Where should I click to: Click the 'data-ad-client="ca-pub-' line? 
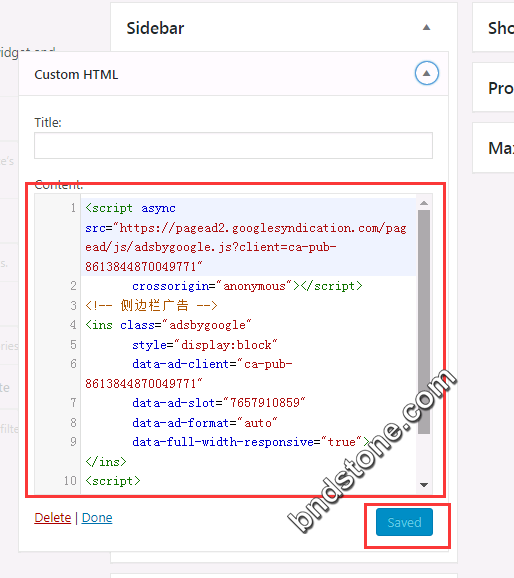[212, 364]
